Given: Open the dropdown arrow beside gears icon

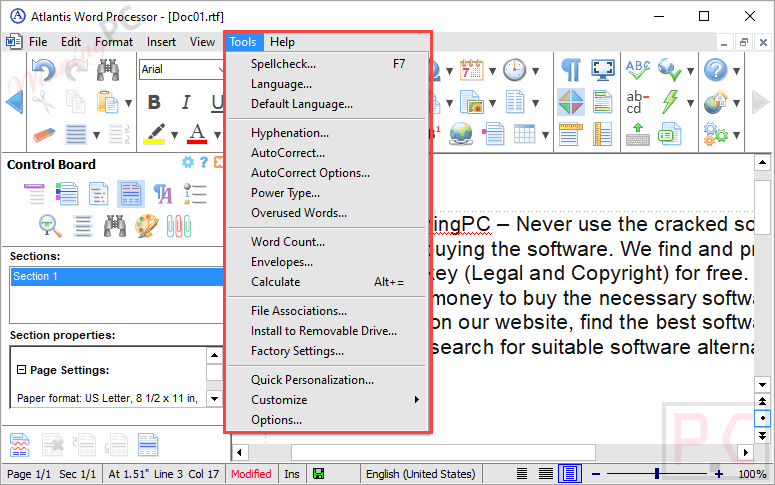Looking at the screenshot, I should [736, 135].
